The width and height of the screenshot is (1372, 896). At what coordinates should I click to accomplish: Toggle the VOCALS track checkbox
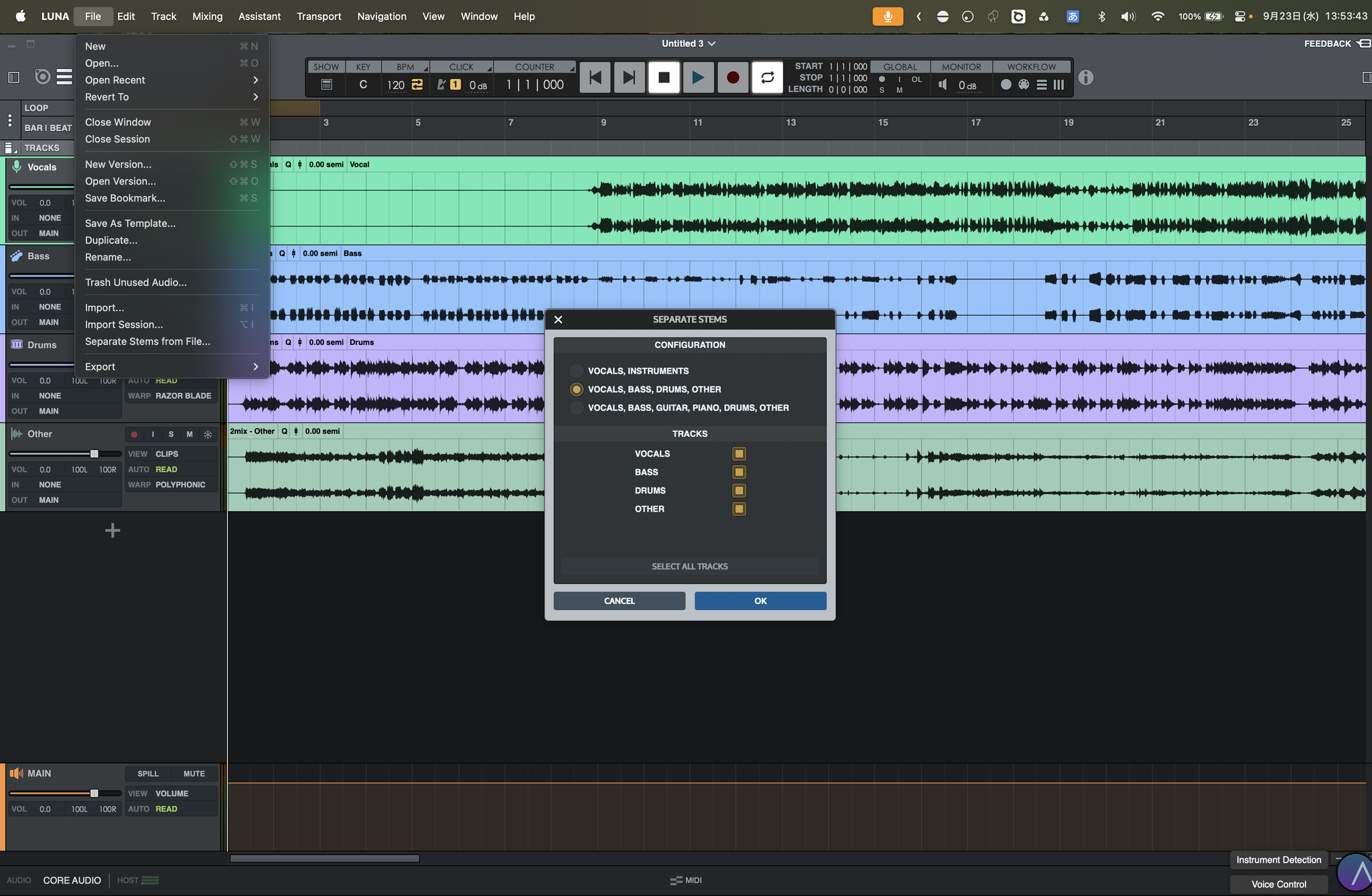click(739, 454)
